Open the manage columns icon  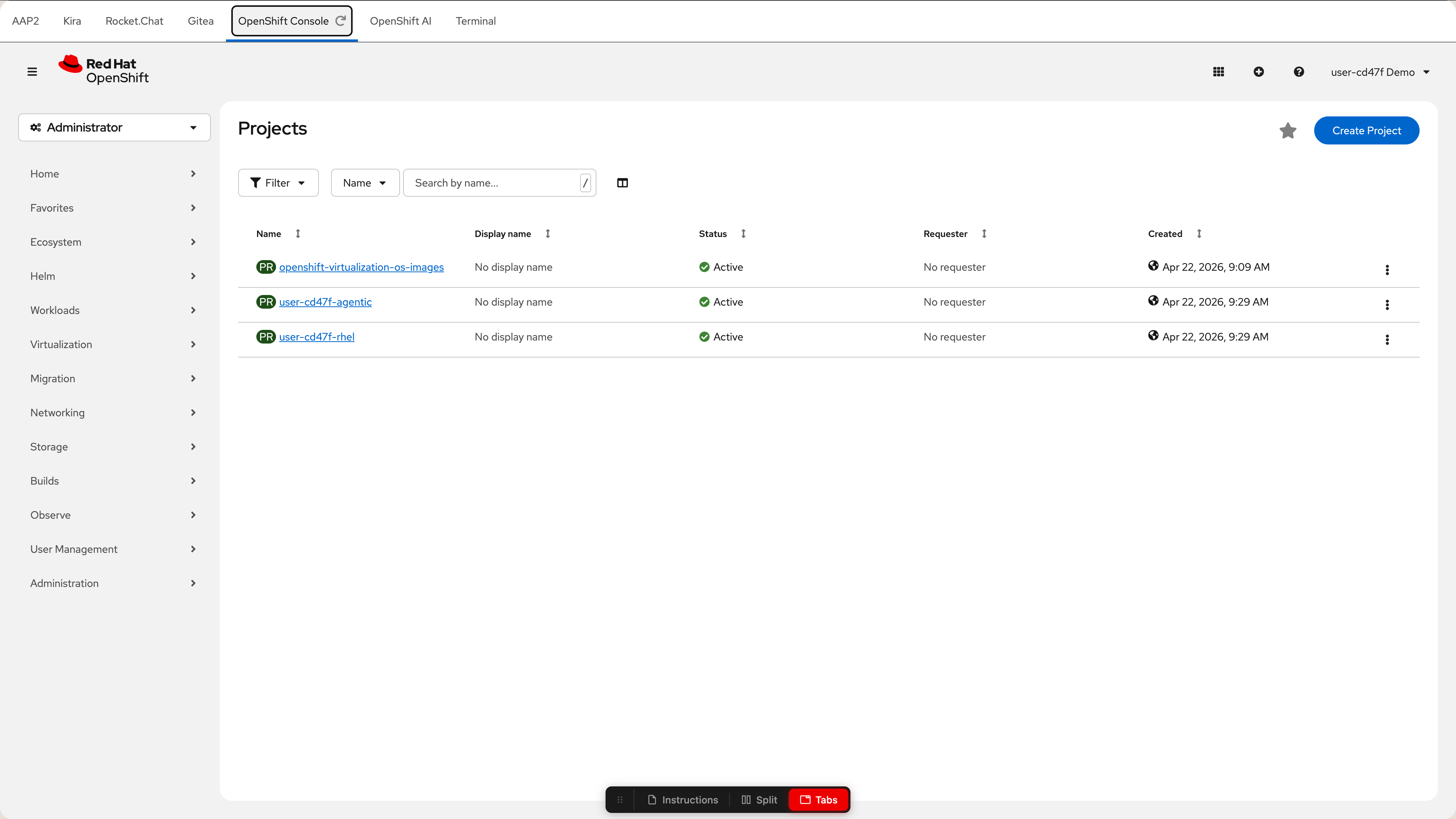click(622, 182)
